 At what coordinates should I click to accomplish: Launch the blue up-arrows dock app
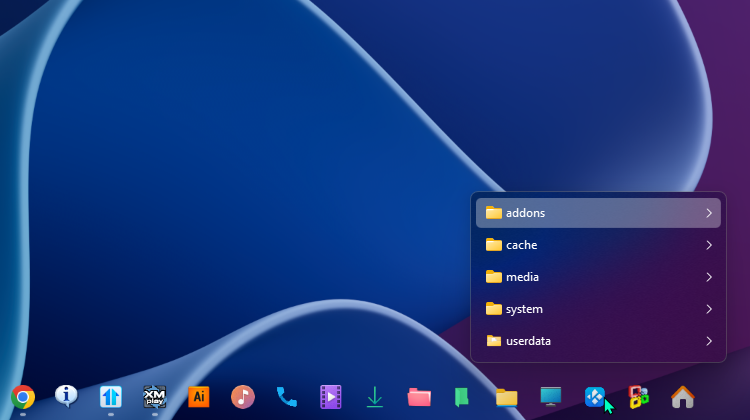click(110, 397)
